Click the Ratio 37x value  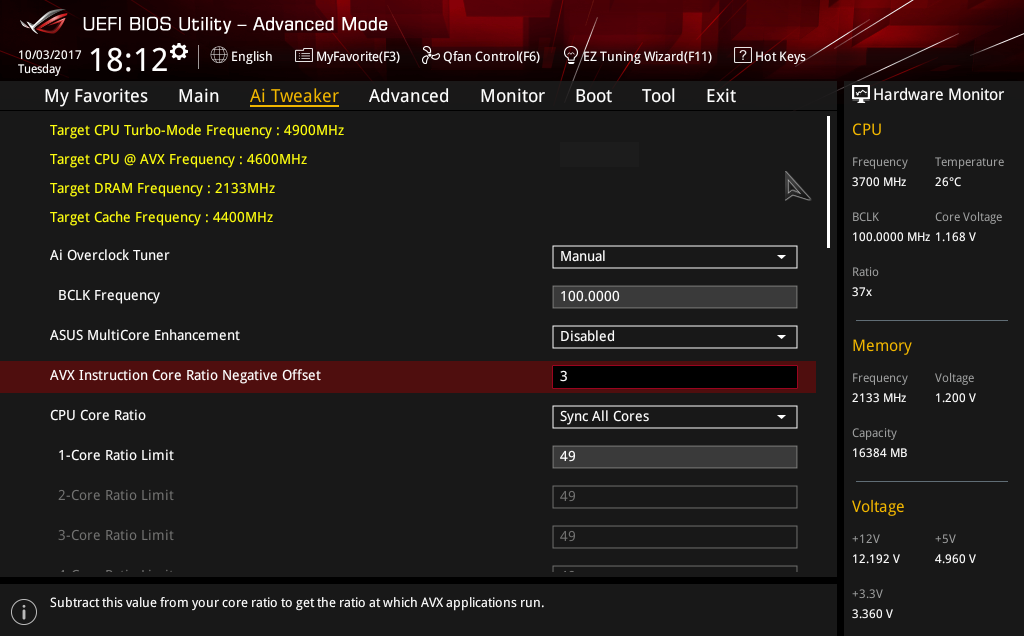click(x=862, y=292)
